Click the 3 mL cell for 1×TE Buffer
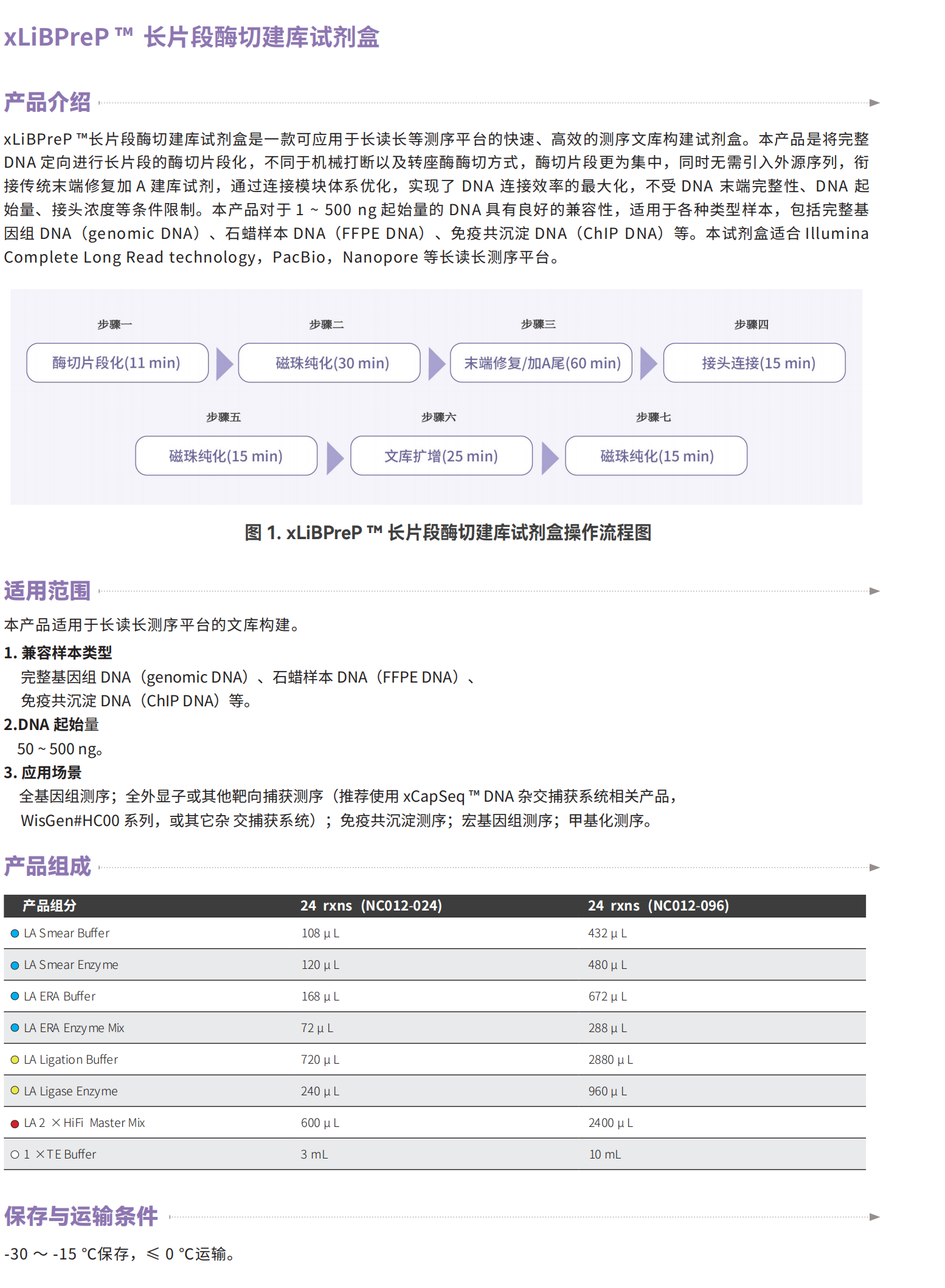 (x=314, y=1154)
